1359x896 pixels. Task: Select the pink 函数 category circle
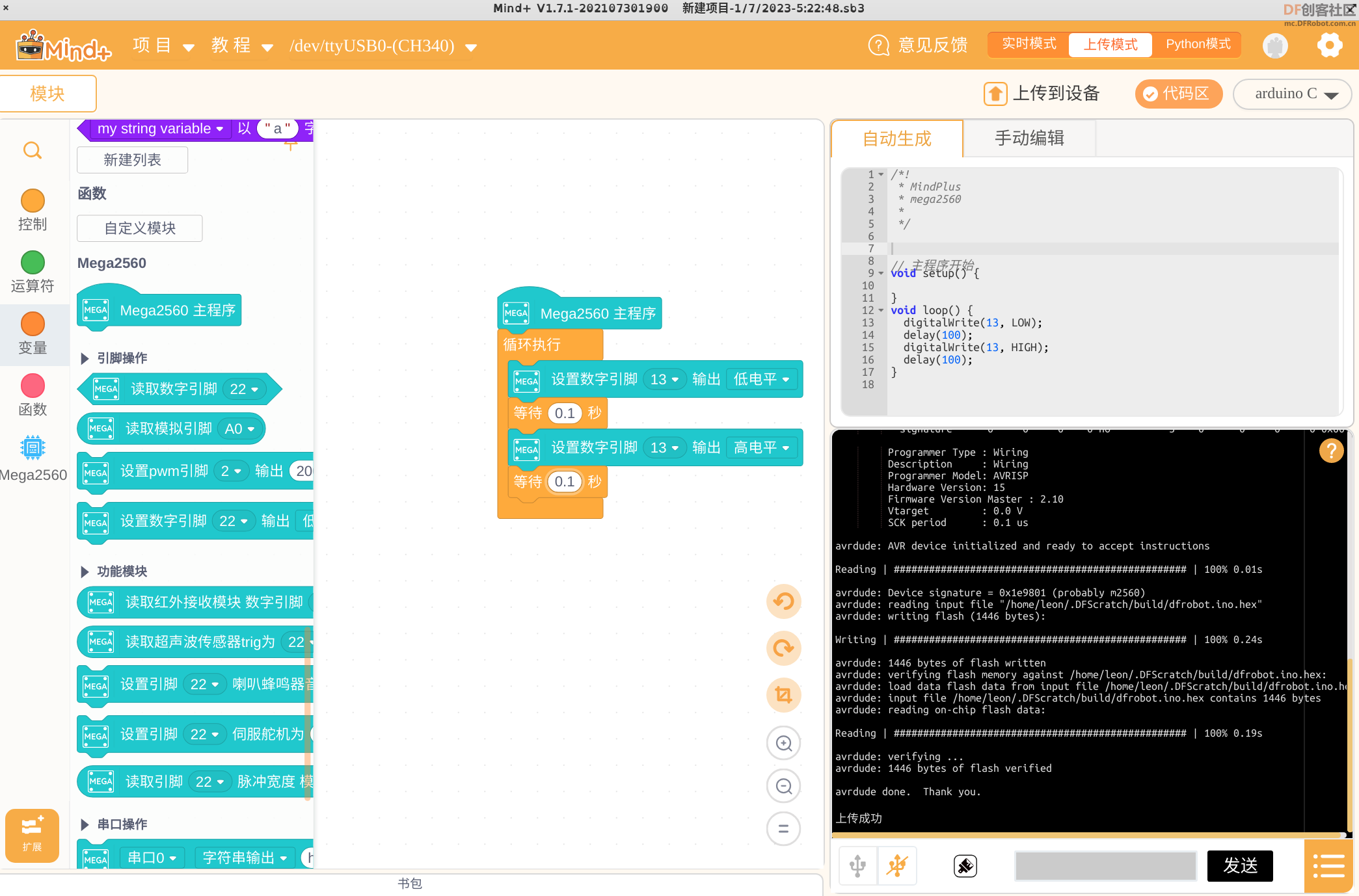tap(33, 386)
